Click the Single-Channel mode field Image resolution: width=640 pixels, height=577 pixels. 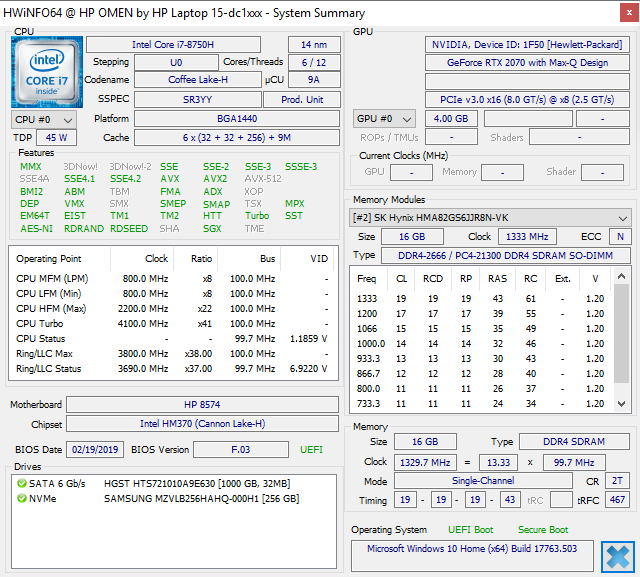(x=483, y=481)
